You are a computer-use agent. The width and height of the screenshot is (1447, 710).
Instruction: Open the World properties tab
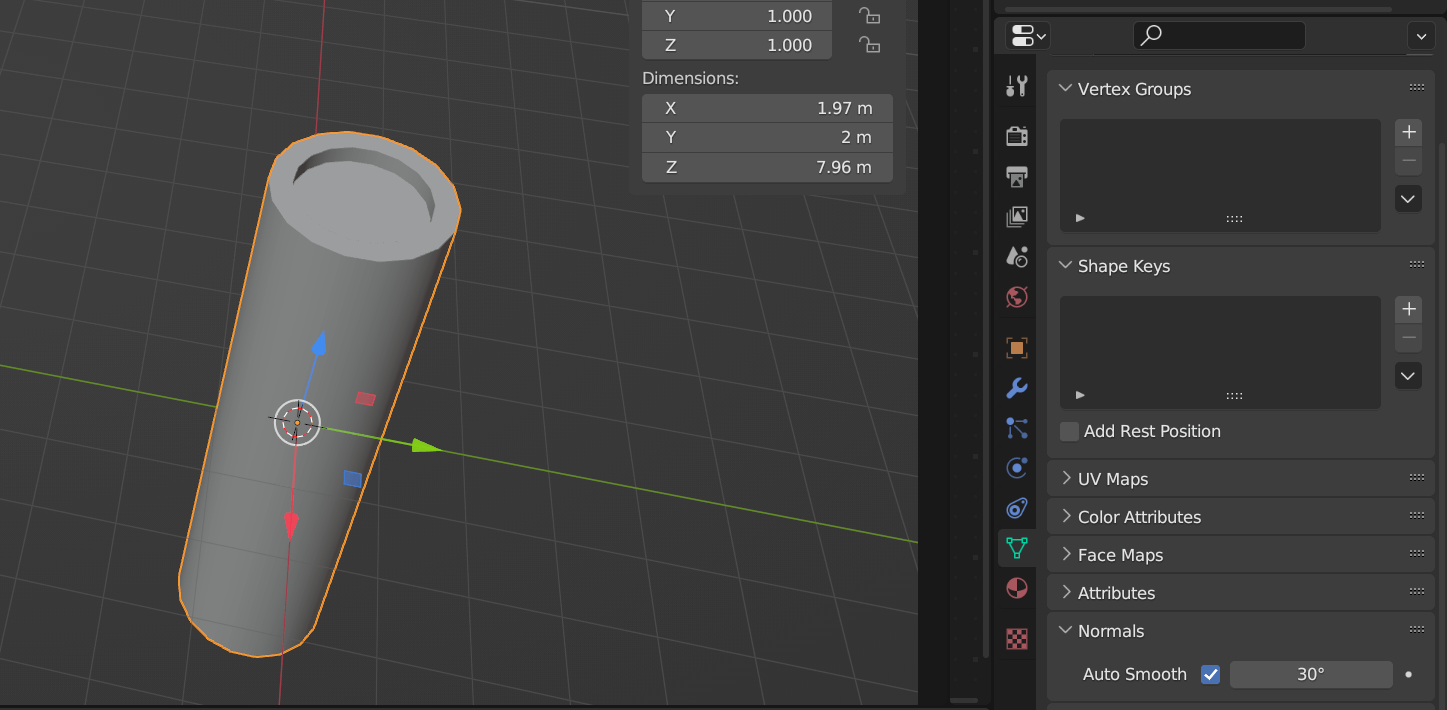1017,297
